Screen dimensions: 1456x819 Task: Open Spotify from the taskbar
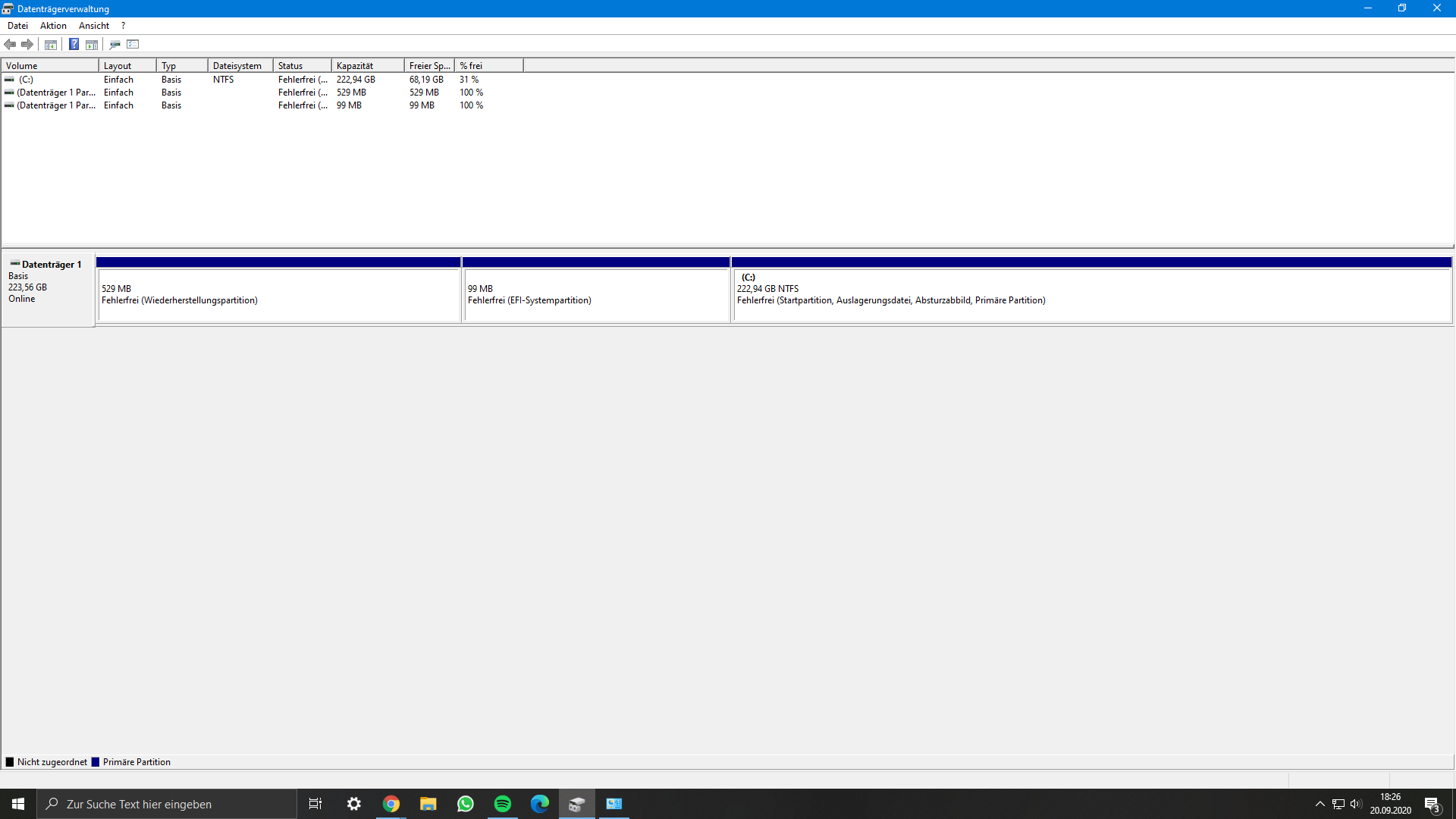click(x=502, y=804)
